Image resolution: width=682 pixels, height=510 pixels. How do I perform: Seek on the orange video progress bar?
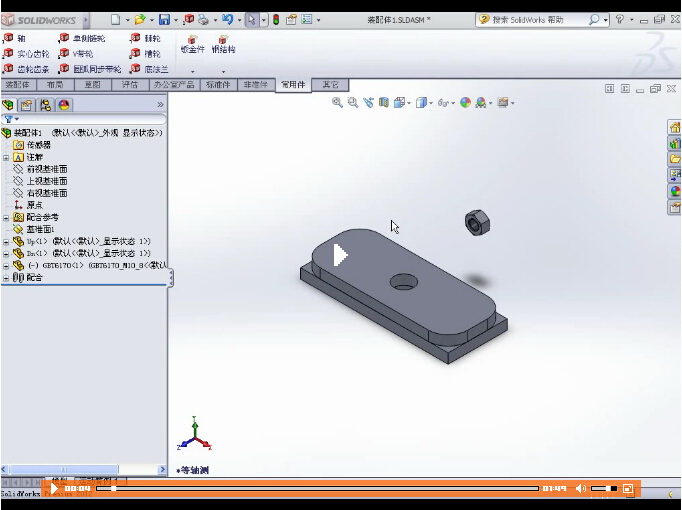click(317, 489)
